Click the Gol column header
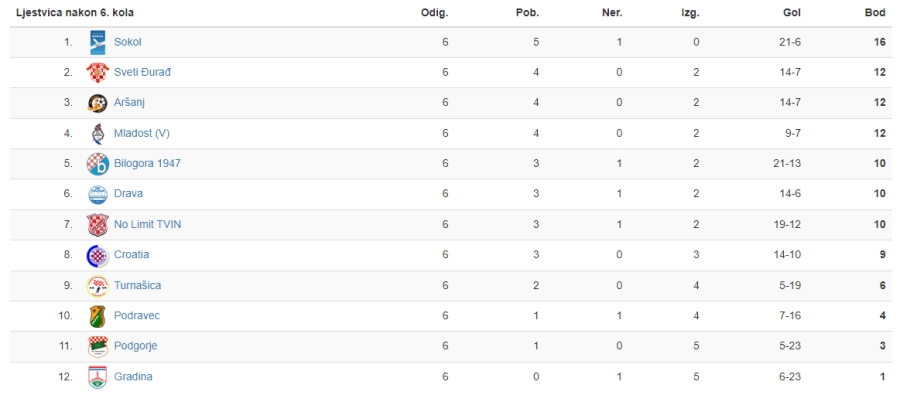Viewport: 900px width, 395px height. point(792,13)
